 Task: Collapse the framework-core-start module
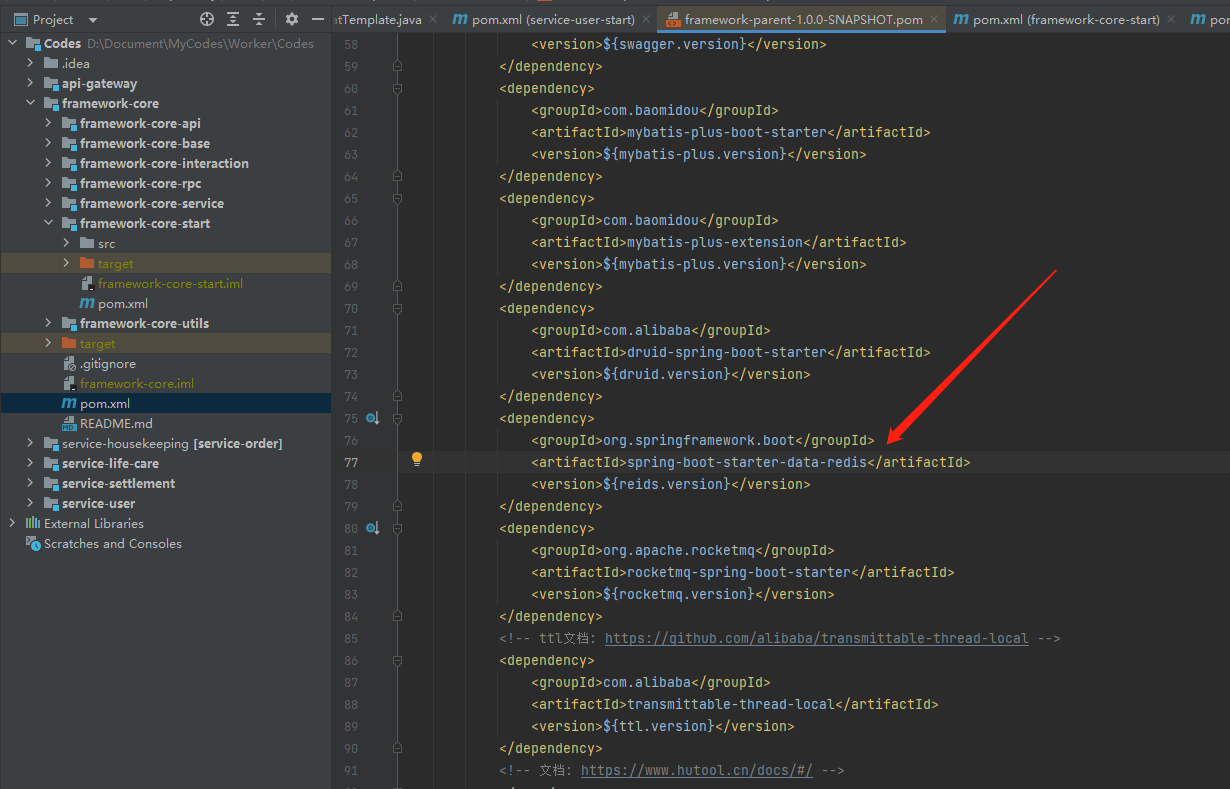(x=49, y=223)
